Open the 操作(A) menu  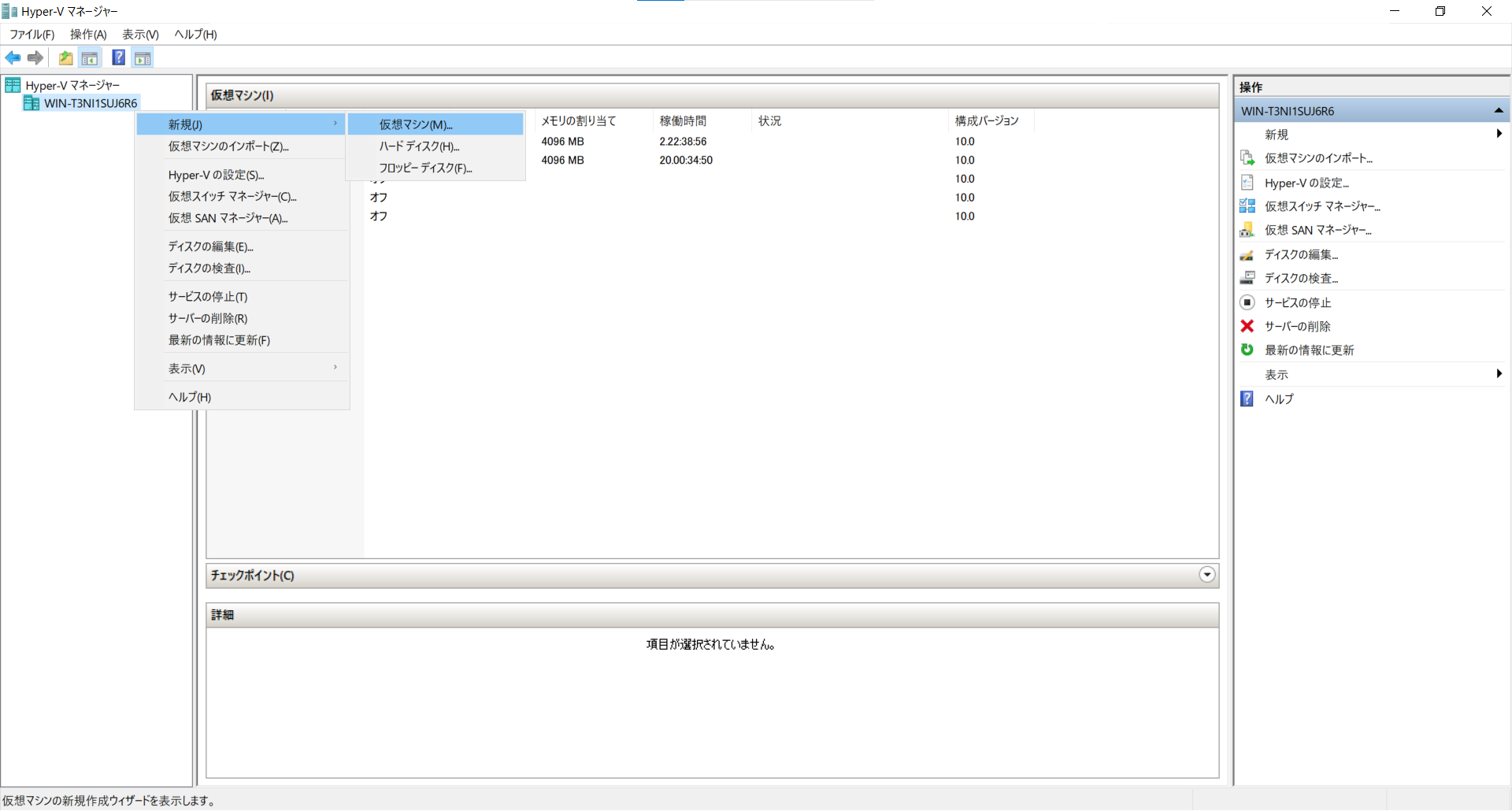(x=88, y=35)
